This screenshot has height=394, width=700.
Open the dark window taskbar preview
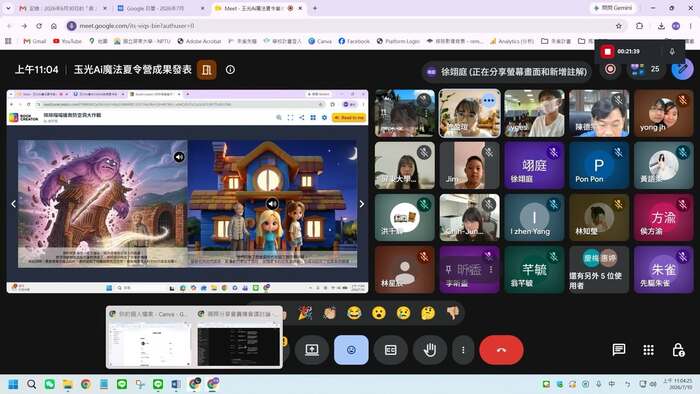[x=238, y=338]
